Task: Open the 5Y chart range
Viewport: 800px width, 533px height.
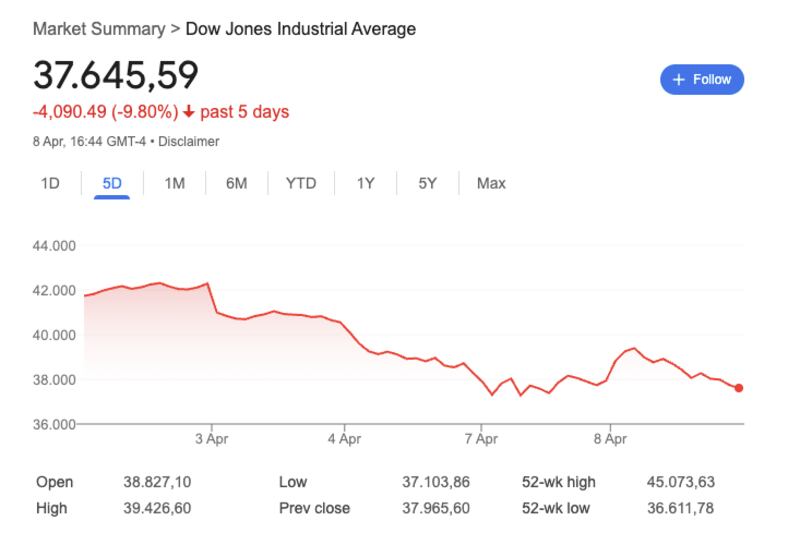Action: [x=428, y=183]
